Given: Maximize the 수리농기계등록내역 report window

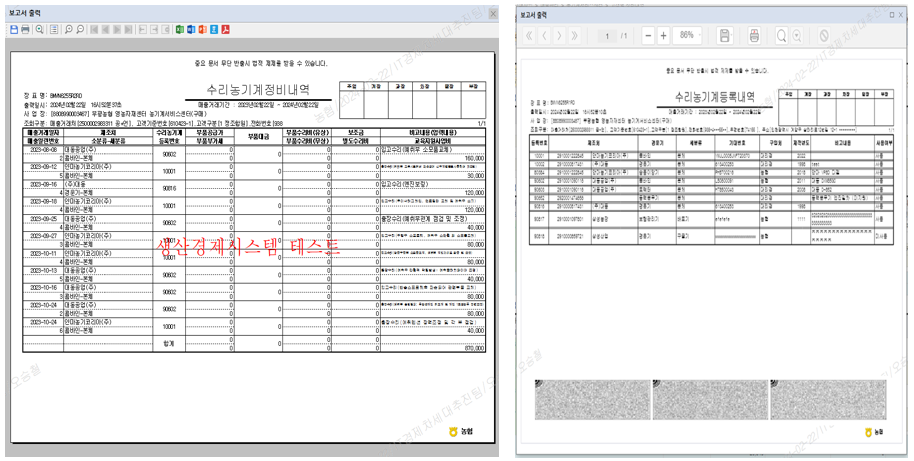Looking at the screenshot, I should click(x=893, y=15).
